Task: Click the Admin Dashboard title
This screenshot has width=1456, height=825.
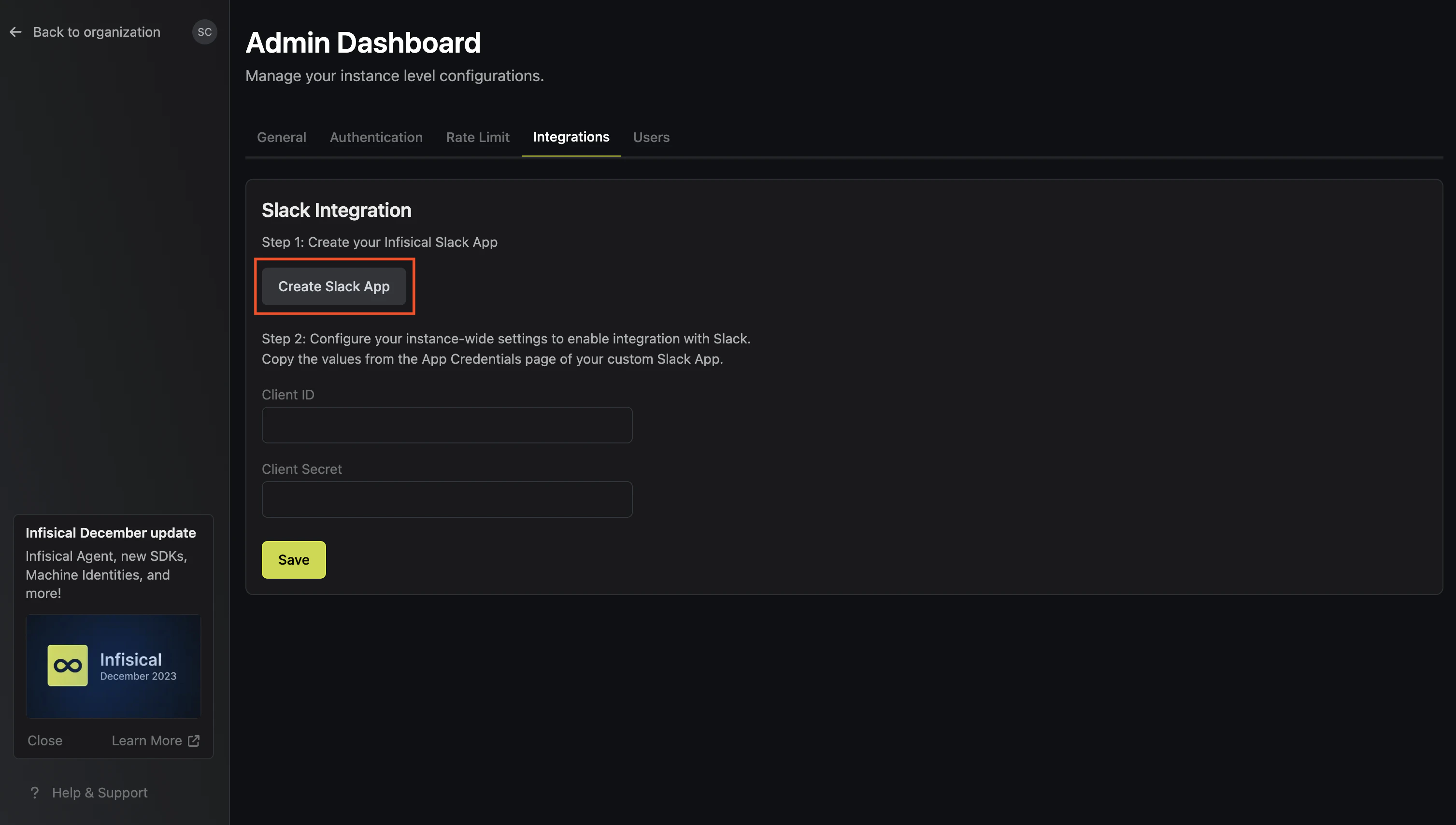Action: pos(363,43)
